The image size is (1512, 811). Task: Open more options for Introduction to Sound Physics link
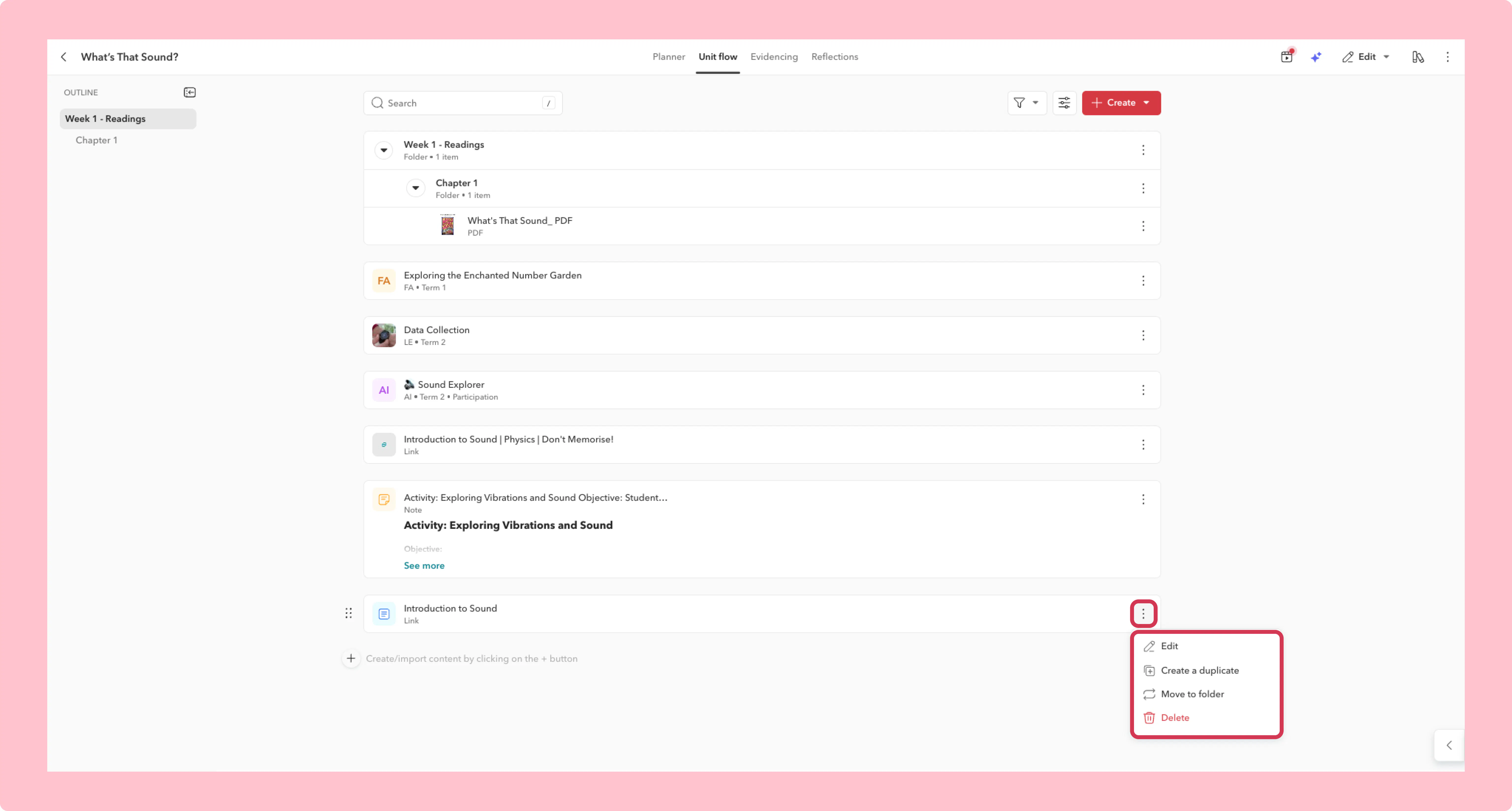[x=1143, y=445]
